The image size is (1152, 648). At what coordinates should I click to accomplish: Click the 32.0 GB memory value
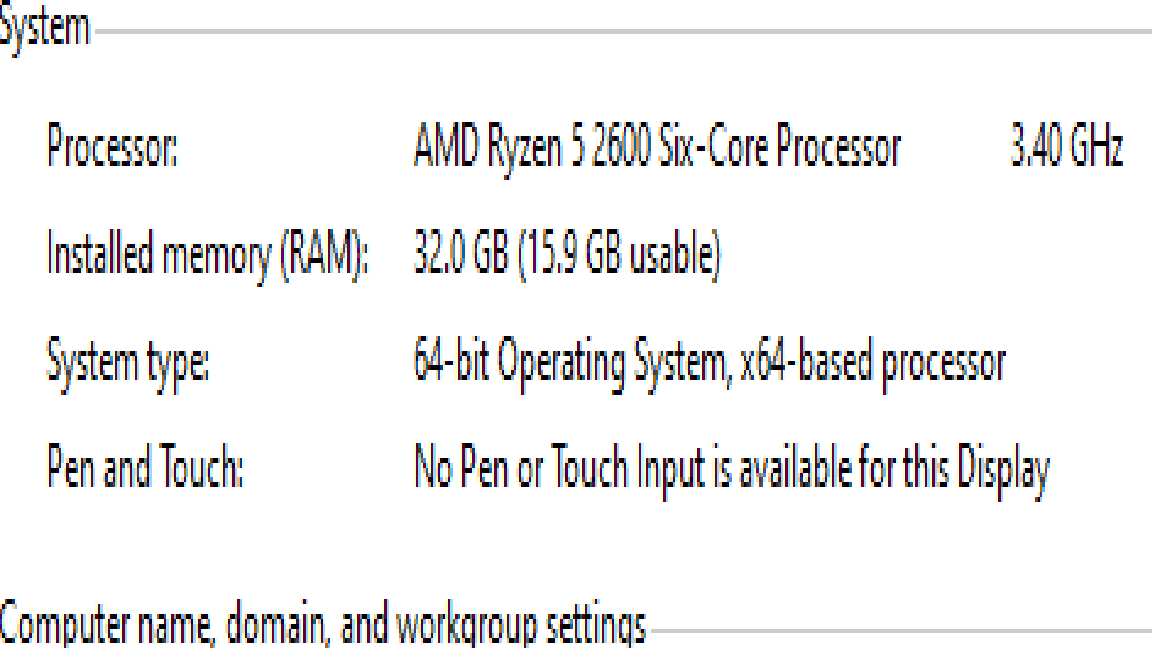click(461, 253)
